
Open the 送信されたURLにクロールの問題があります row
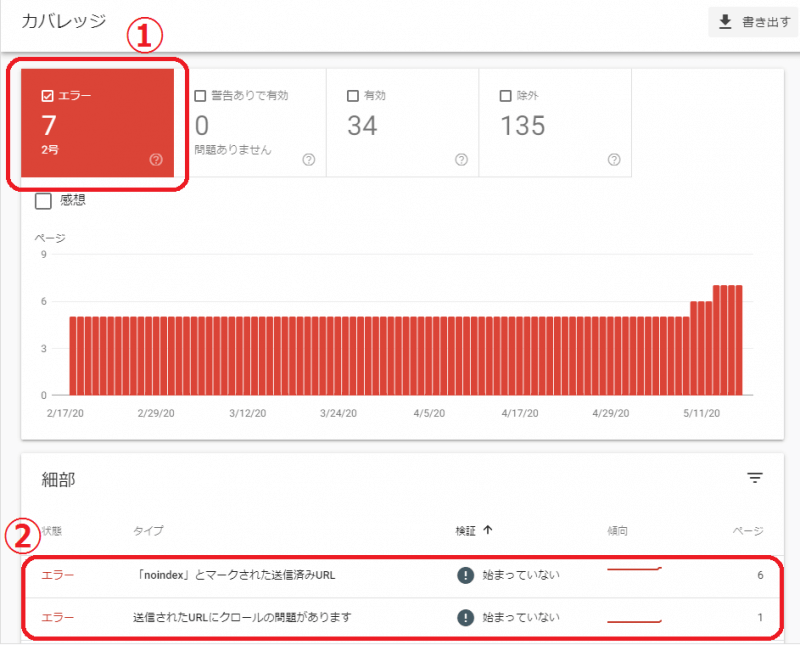[402, 617]
